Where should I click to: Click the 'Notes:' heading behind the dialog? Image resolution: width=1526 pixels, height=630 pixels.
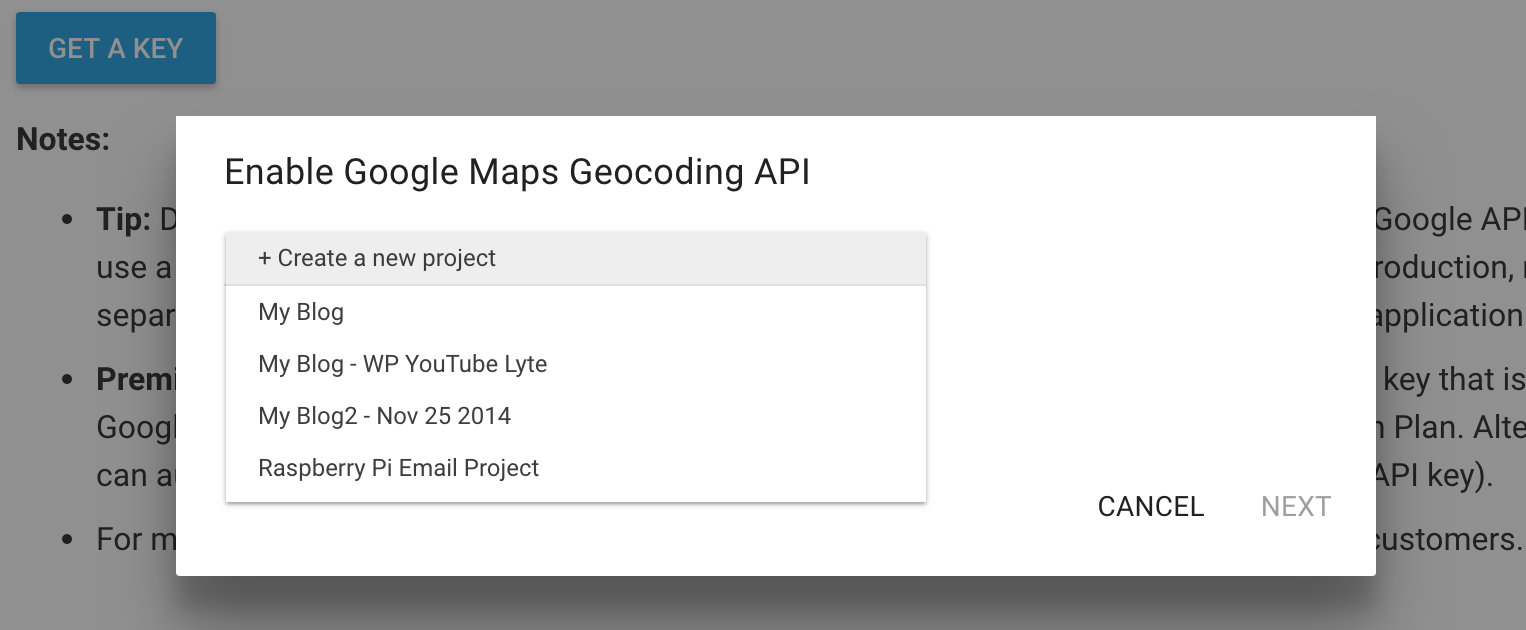pyautogui.click(x=63, y=139)
